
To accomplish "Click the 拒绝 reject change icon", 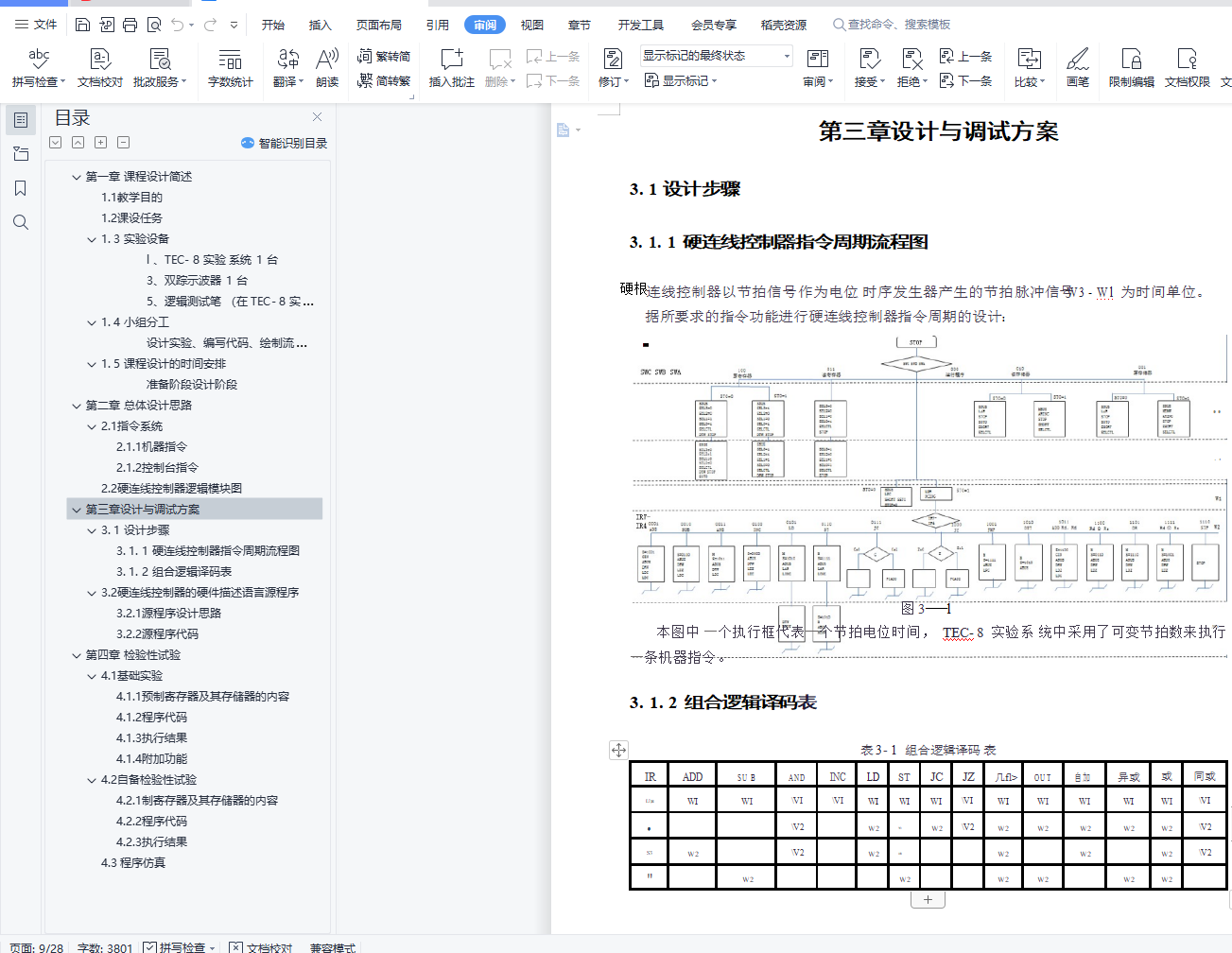I will tap(912, 60).
